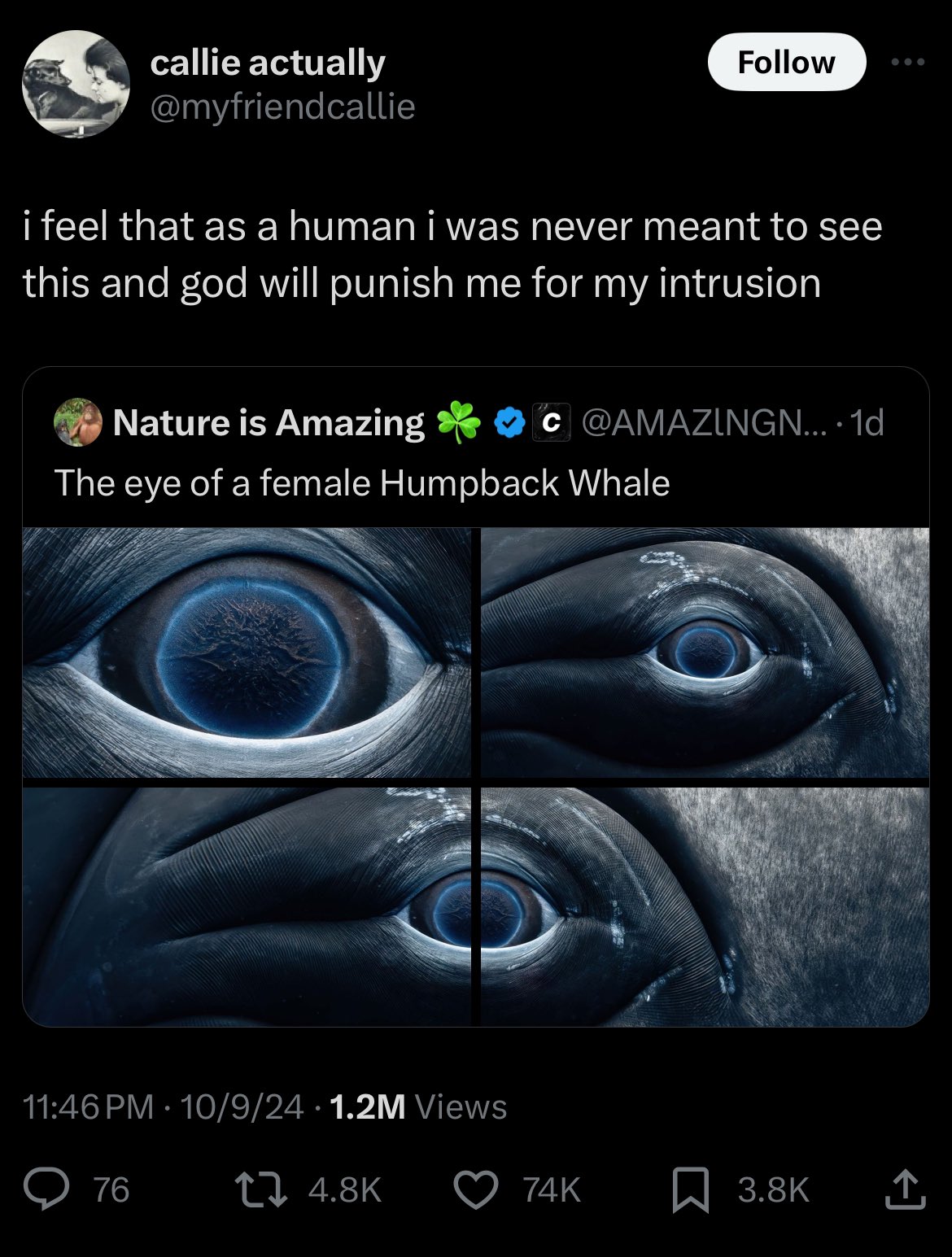The height and width of the screenshot is (1257, 952).
Task: Repost this tweet with retweet icon
Action: [x=260, y=1189]
